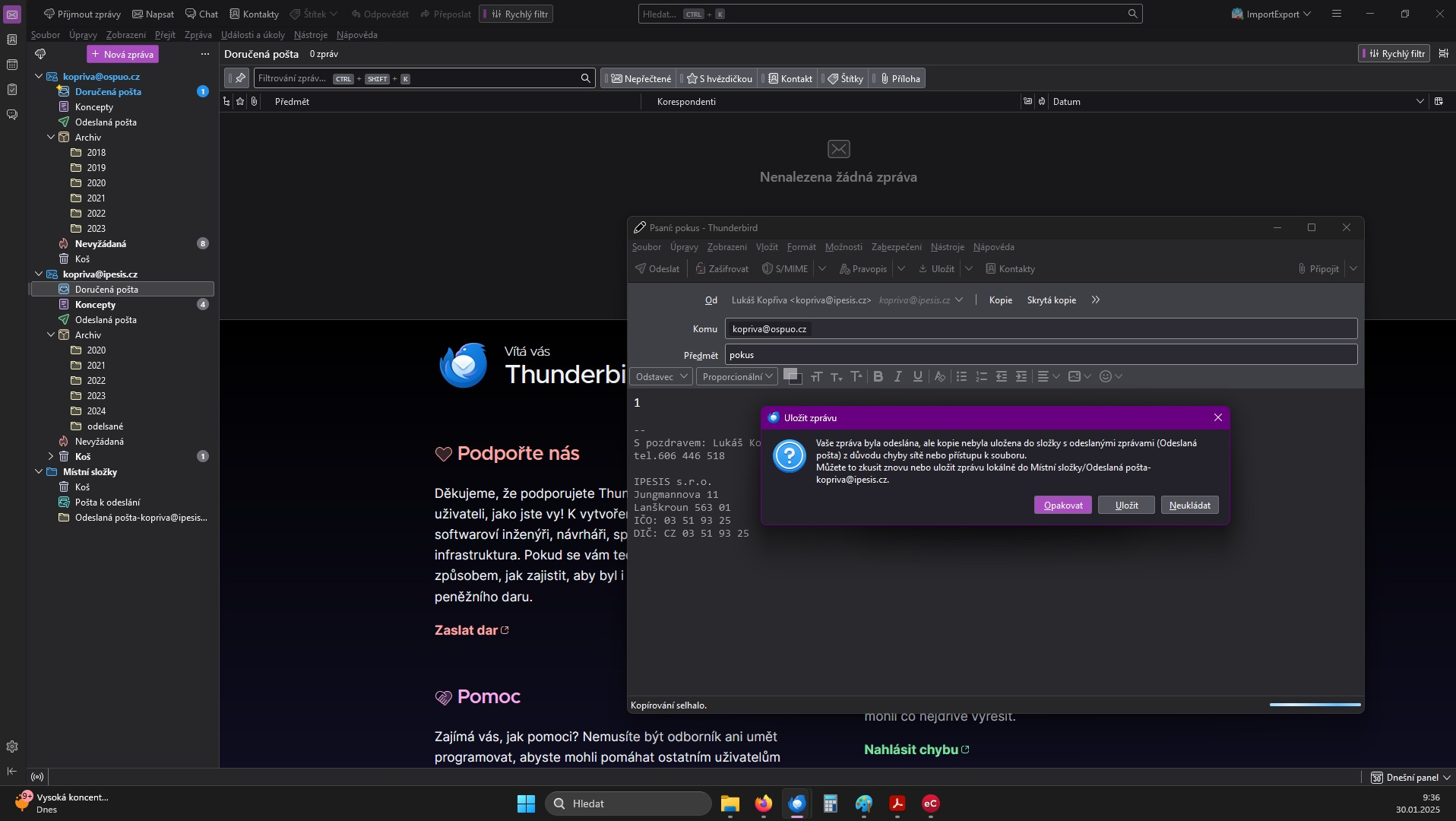Screen dimensions: 1456x821
Task: Open the Nástroje menu in main window
Action: [310, 35]
